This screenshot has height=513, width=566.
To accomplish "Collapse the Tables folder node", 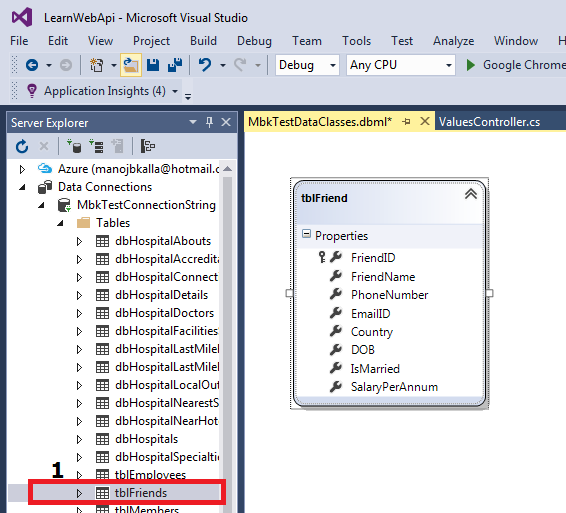I will coord(60,223).
